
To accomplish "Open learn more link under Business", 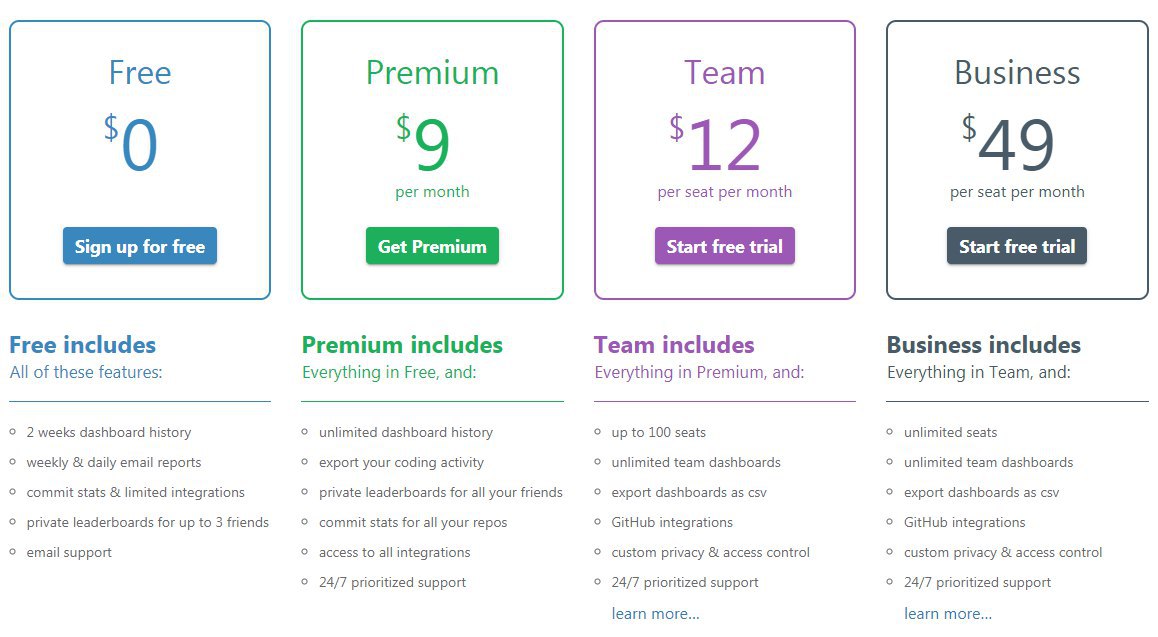I will [948, 613].
